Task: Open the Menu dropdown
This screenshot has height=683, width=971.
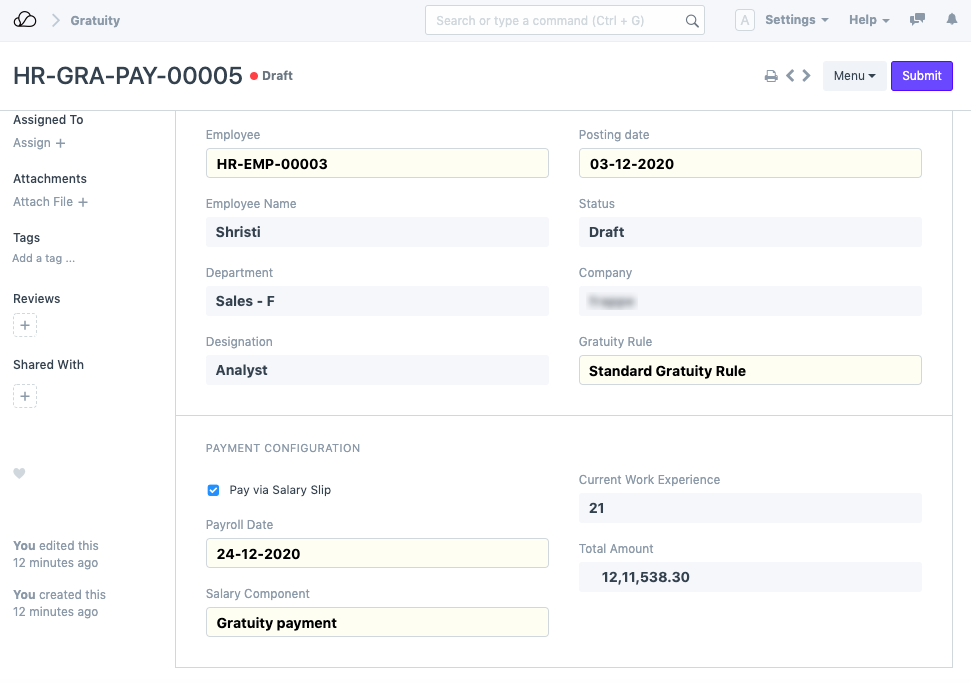Action: (x=854, y=76)
